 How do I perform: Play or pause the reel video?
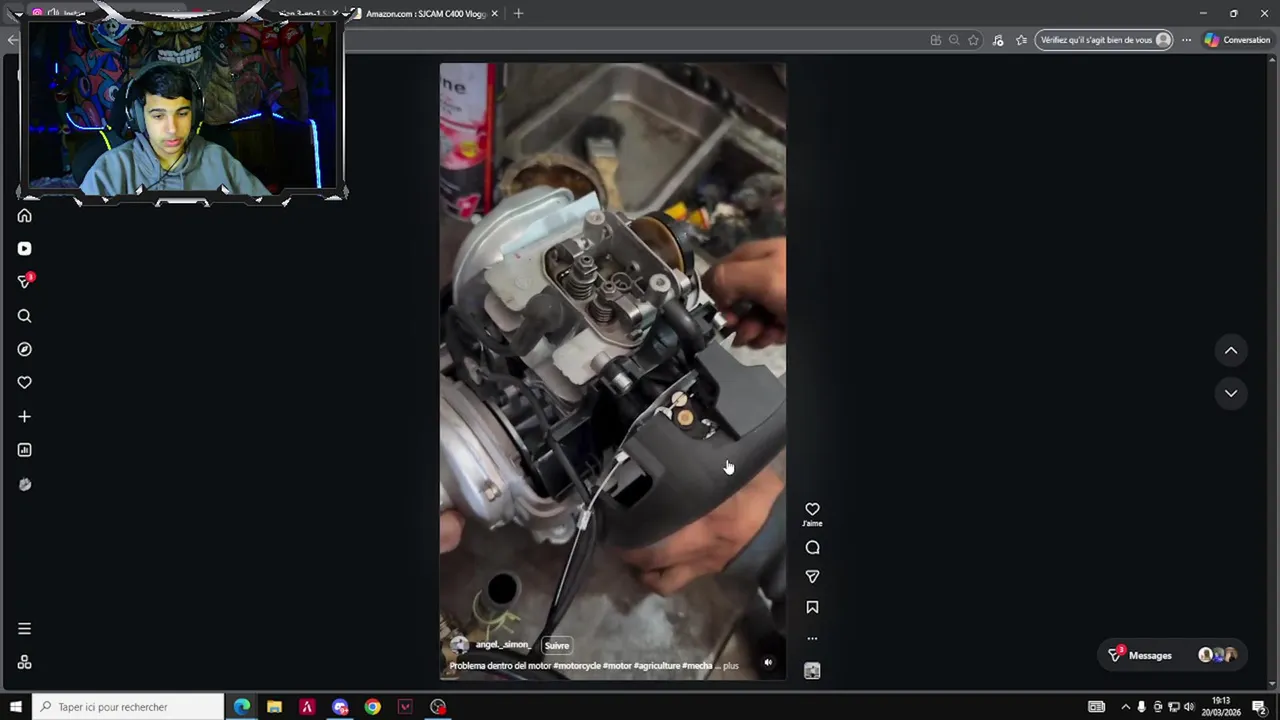pos(613,371)
